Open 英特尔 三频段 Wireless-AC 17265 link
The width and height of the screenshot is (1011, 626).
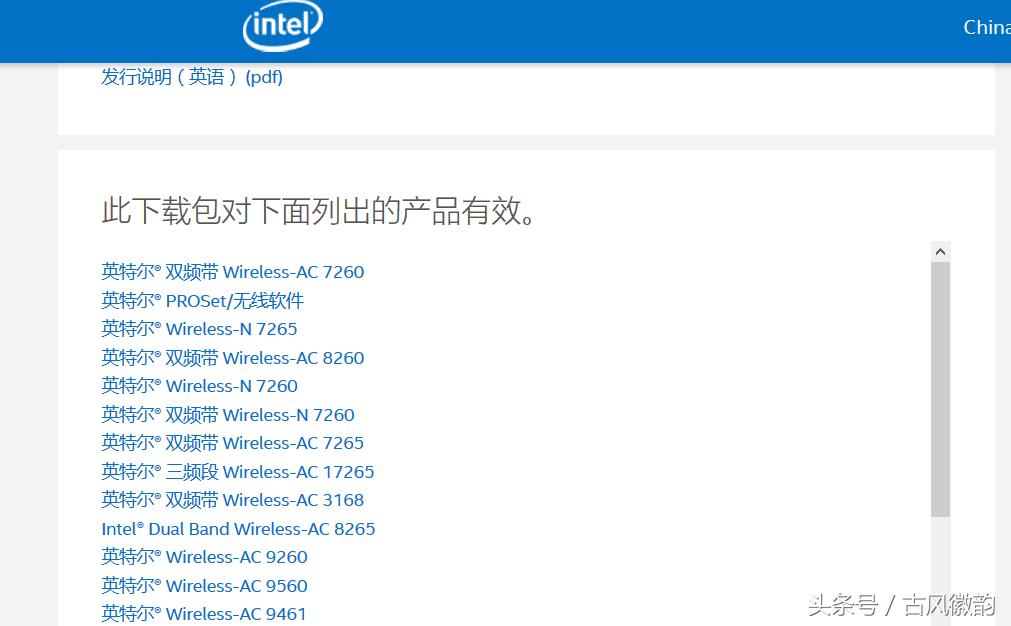point(238,472)
